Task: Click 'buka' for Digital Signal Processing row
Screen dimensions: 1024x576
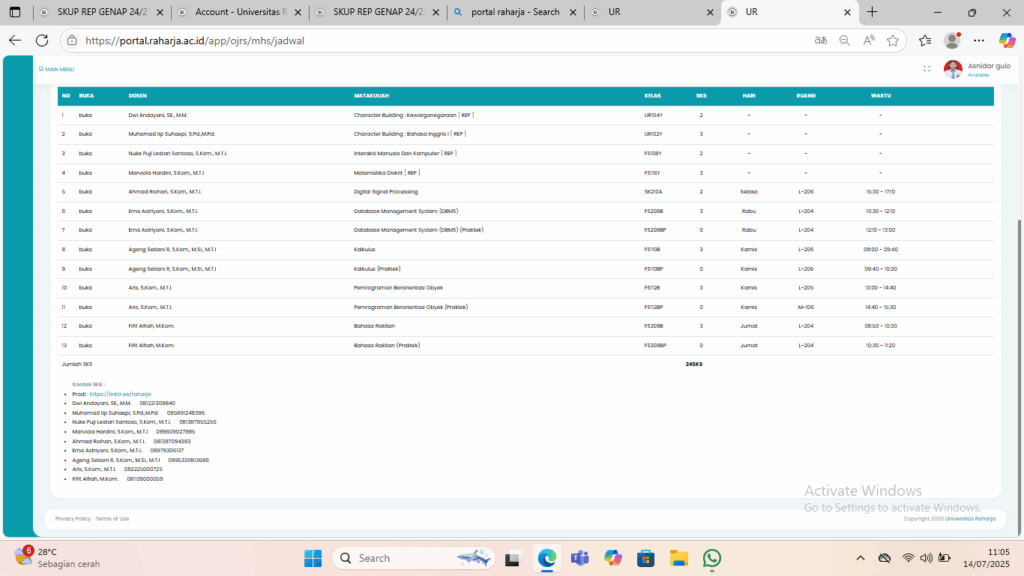Action: pyautogui.click(x=85, y=191)
